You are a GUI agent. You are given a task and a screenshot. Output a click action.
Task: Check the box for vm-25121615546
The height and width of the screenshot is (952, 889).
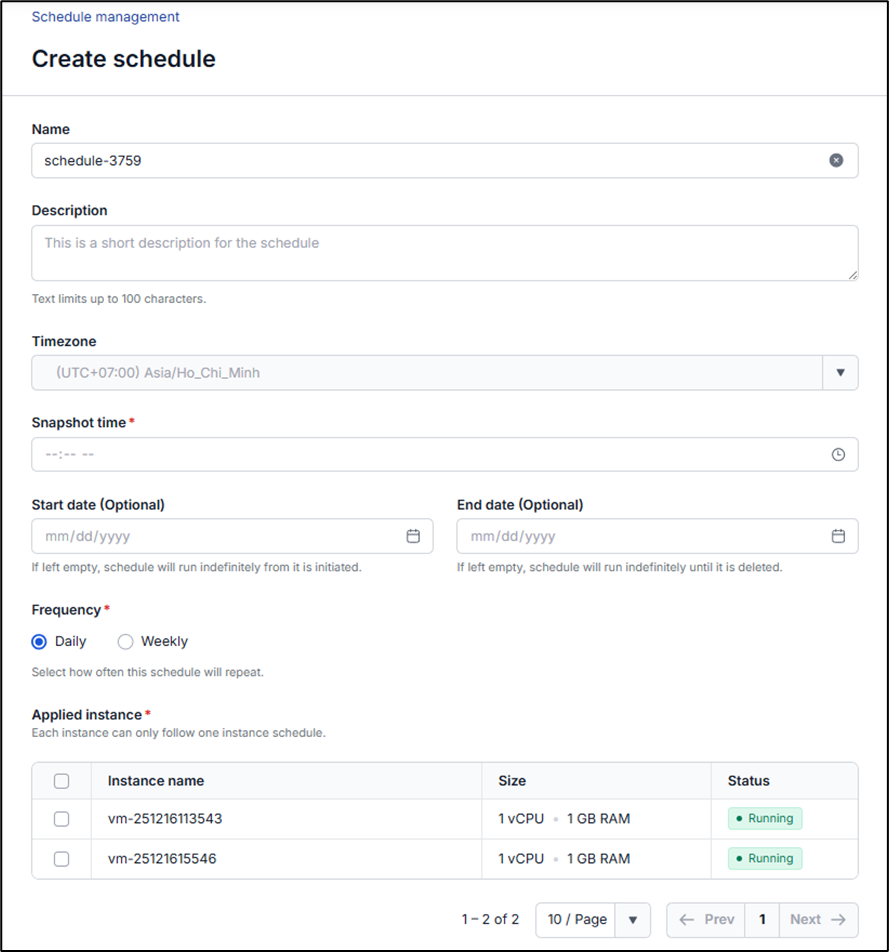pos(61,858)
